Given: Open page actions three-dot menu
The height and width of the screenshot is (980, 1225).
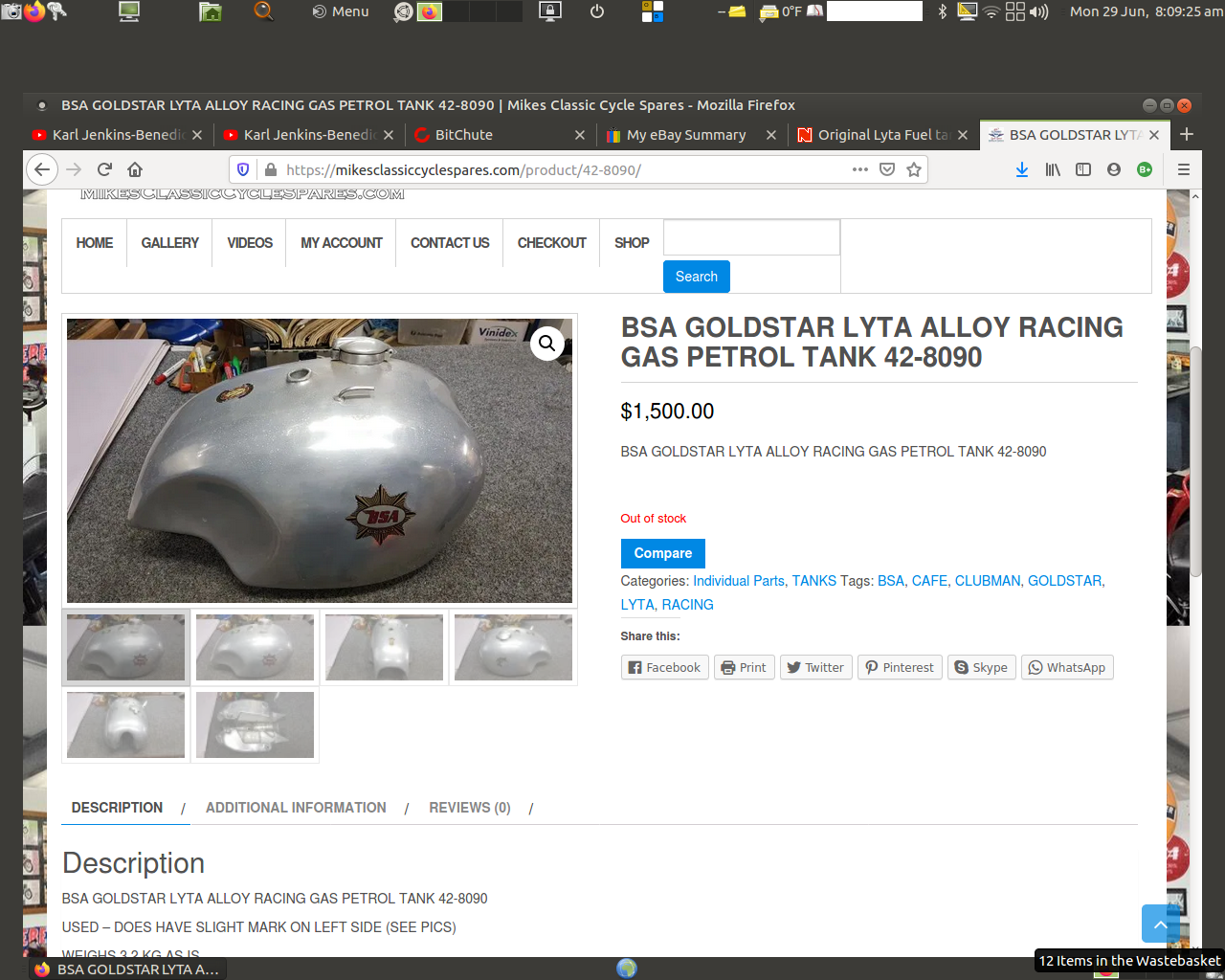Looking at the screenshot, I should pyautogui.click(x=860, y=169).
